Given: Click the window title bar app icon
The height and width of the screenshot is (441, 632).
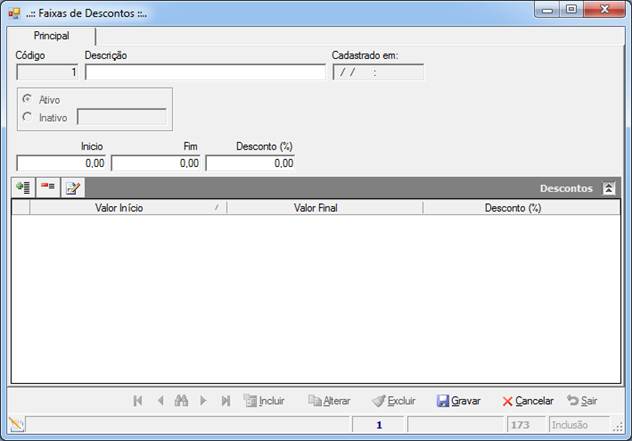Looking at the screenshot, I should click(14, 14).
